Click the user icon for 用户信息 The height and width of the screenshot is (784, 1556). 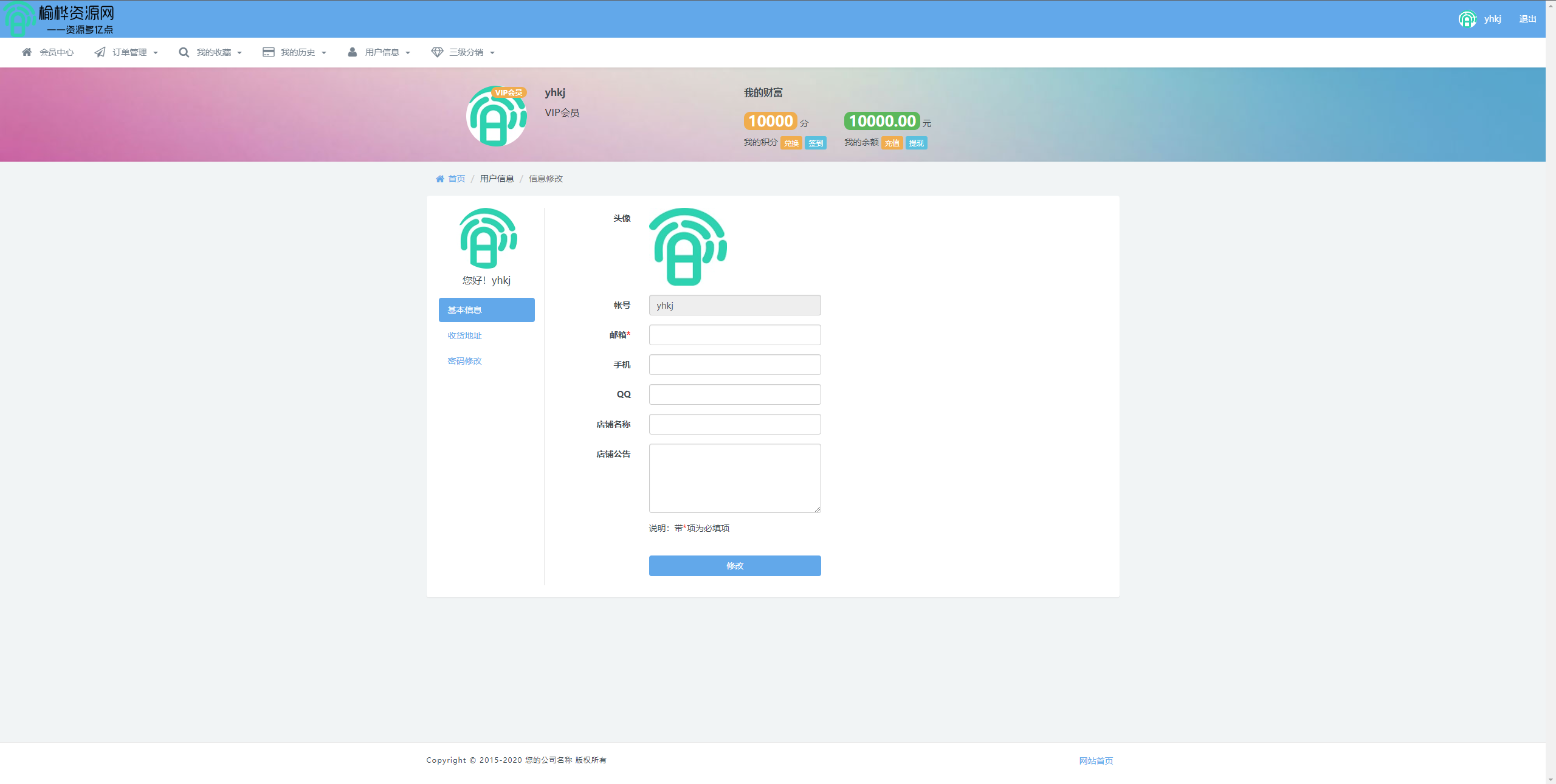point(352,52)
